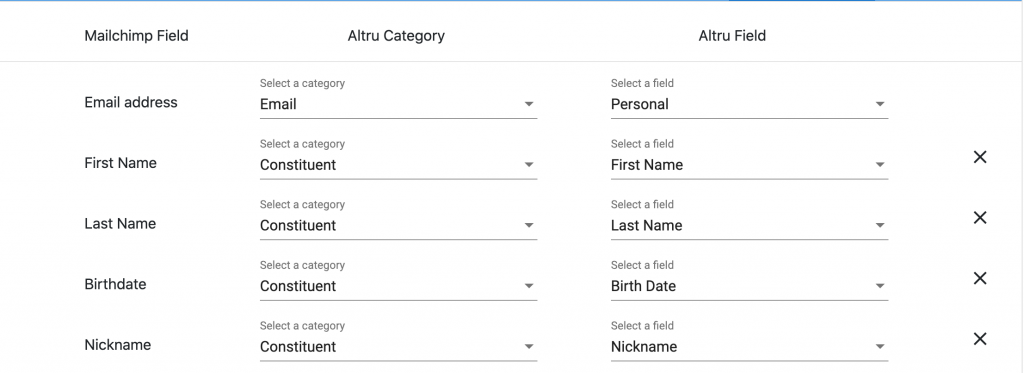Image resolution: width=1024 pixels, height=373 pixels.
Task: Remove the Last Name mapping row
Action: [980, 218]
